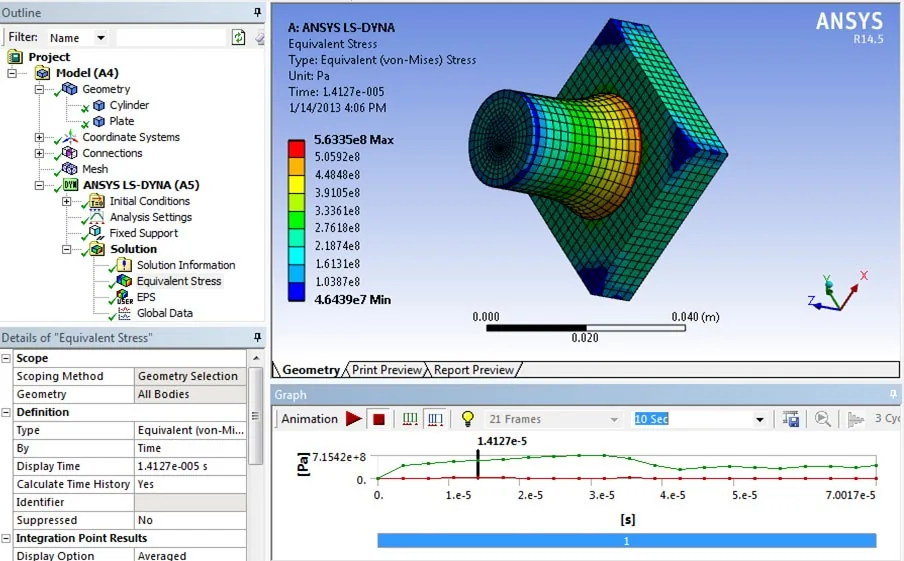Viewport: 904px width, 561px height.
Task: Stop the animation with the red square
Action: click(379, 419)
